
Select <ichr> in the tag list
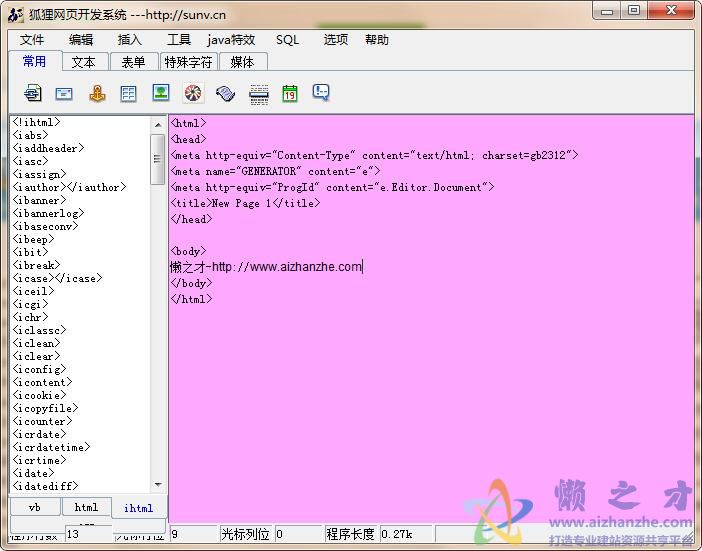tap(30, 317)
